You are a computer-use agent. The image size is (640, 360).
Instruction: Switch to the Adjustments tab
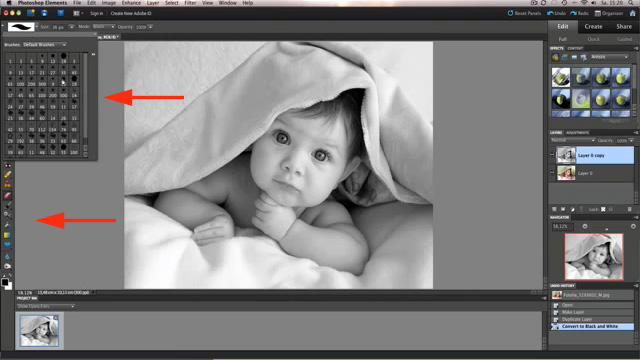(578, 133)
